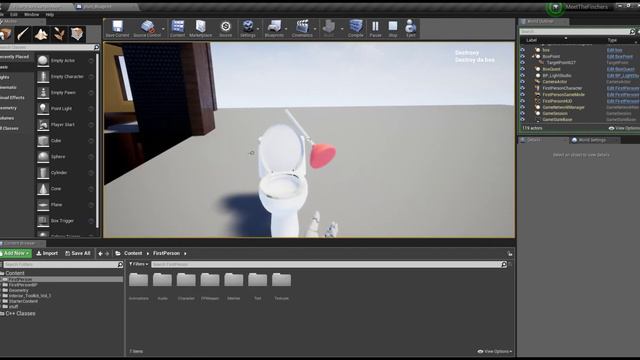640x360 pixels.
Task: Click the Source toolbar icon
Action: [225, 29]
